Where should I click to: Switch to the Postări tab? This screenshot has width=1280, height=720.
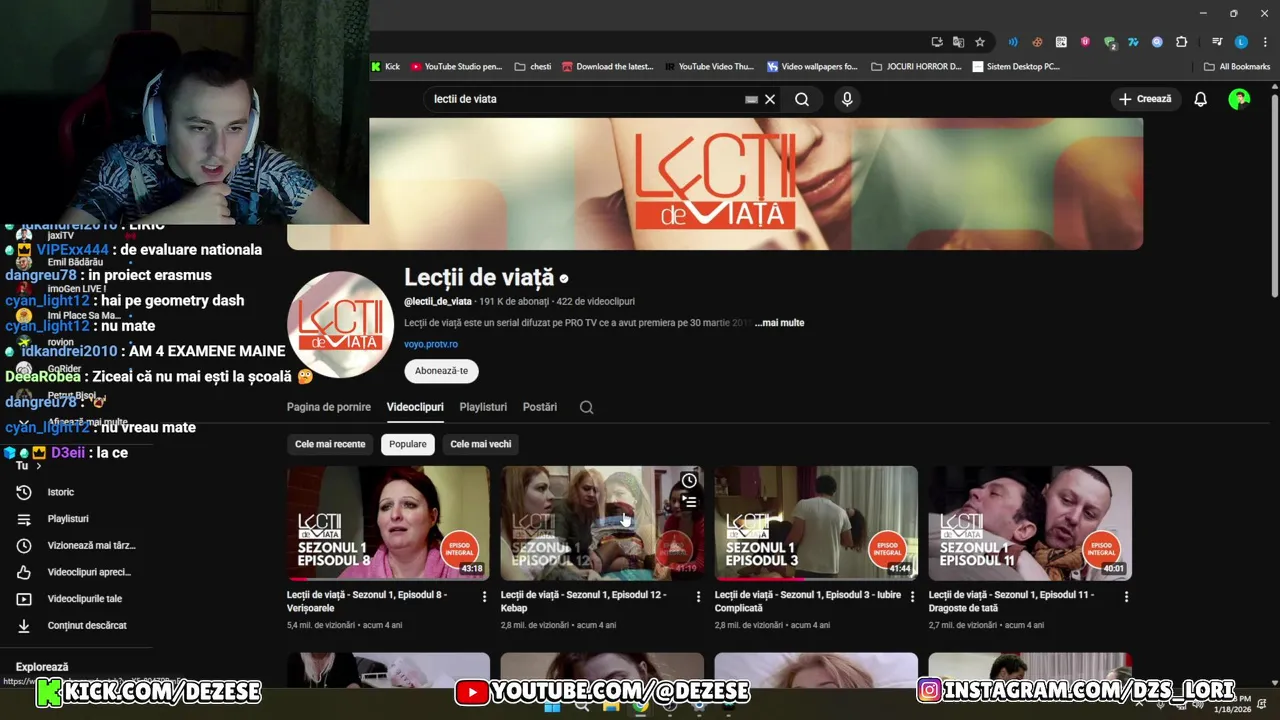click(540, 407)
